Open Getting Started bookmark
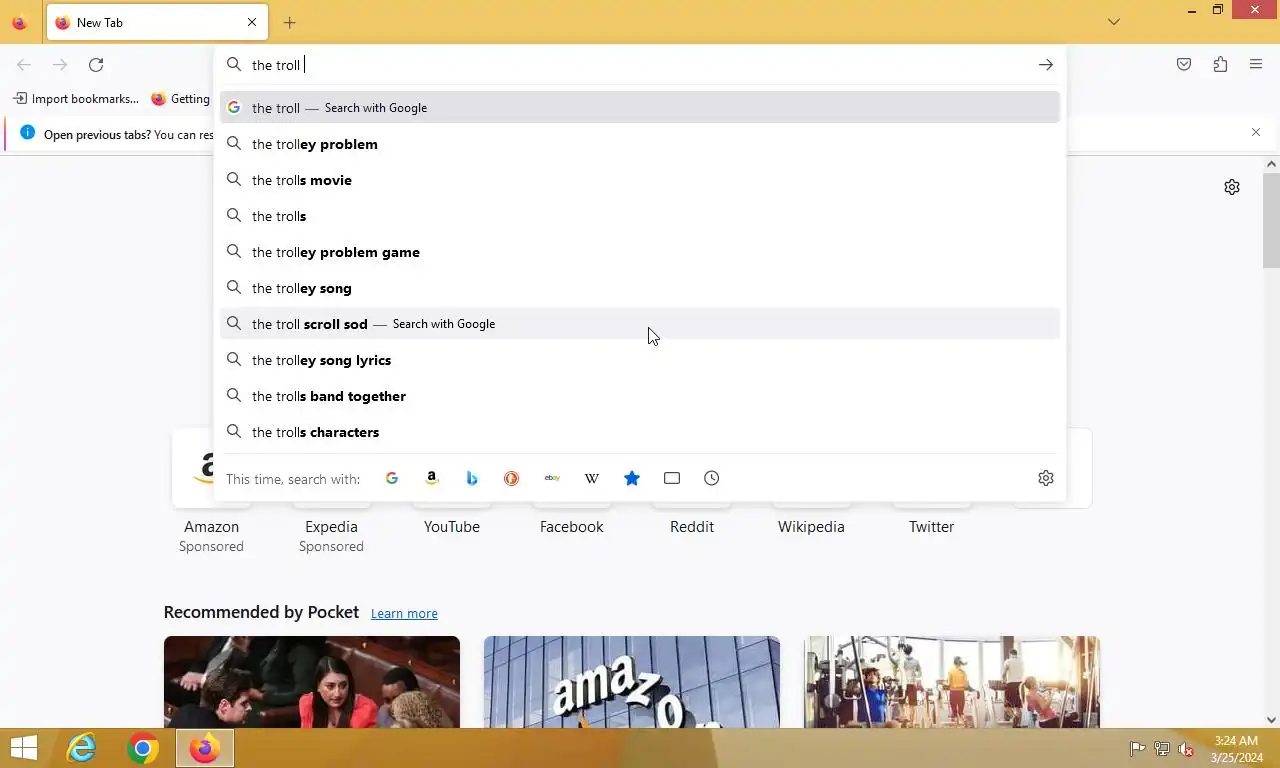 tap(180, 99)
